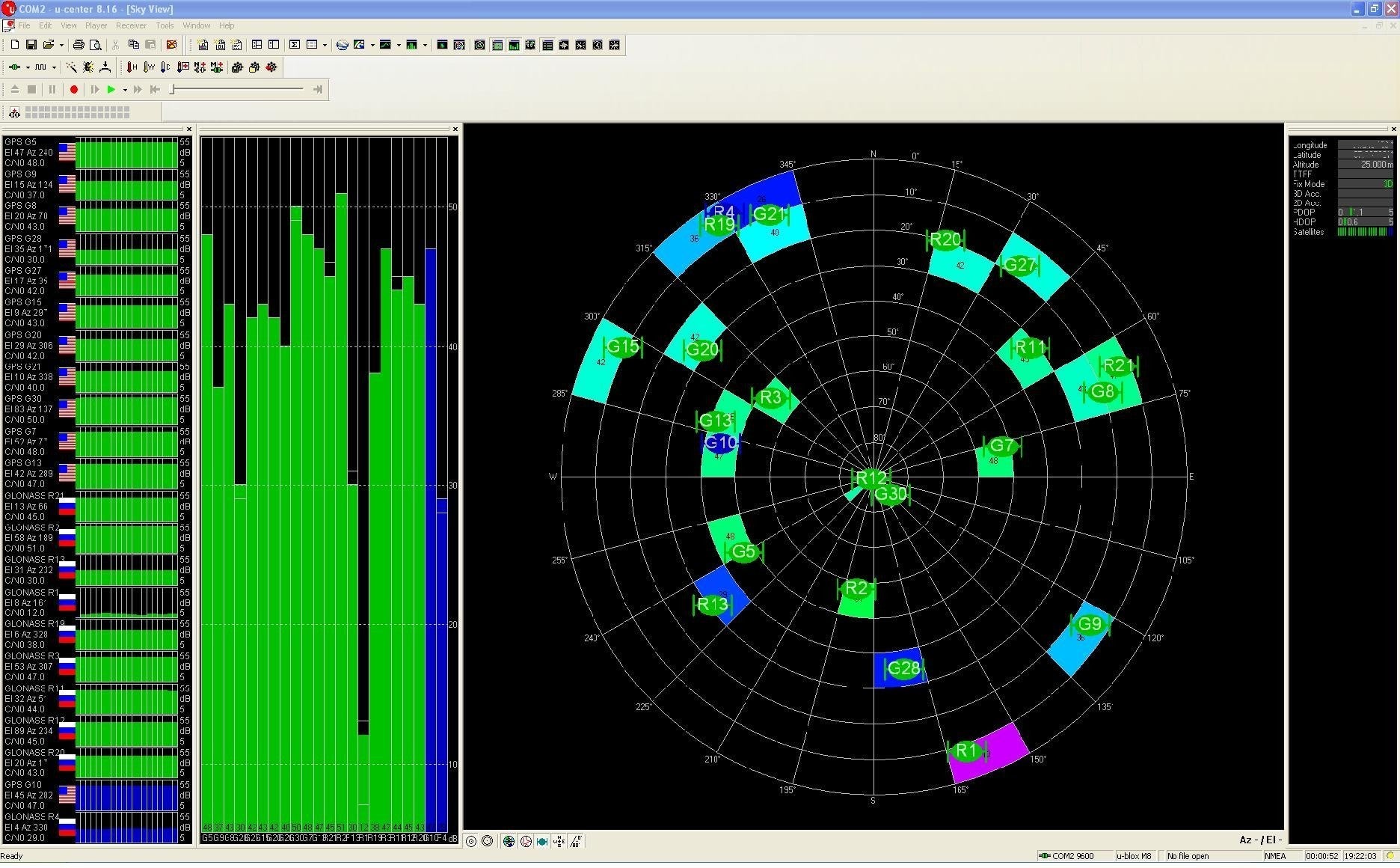This screenshot has width=1400, height=868.
Task: Open a log file with the folder icon
Action: click(49, 45)
